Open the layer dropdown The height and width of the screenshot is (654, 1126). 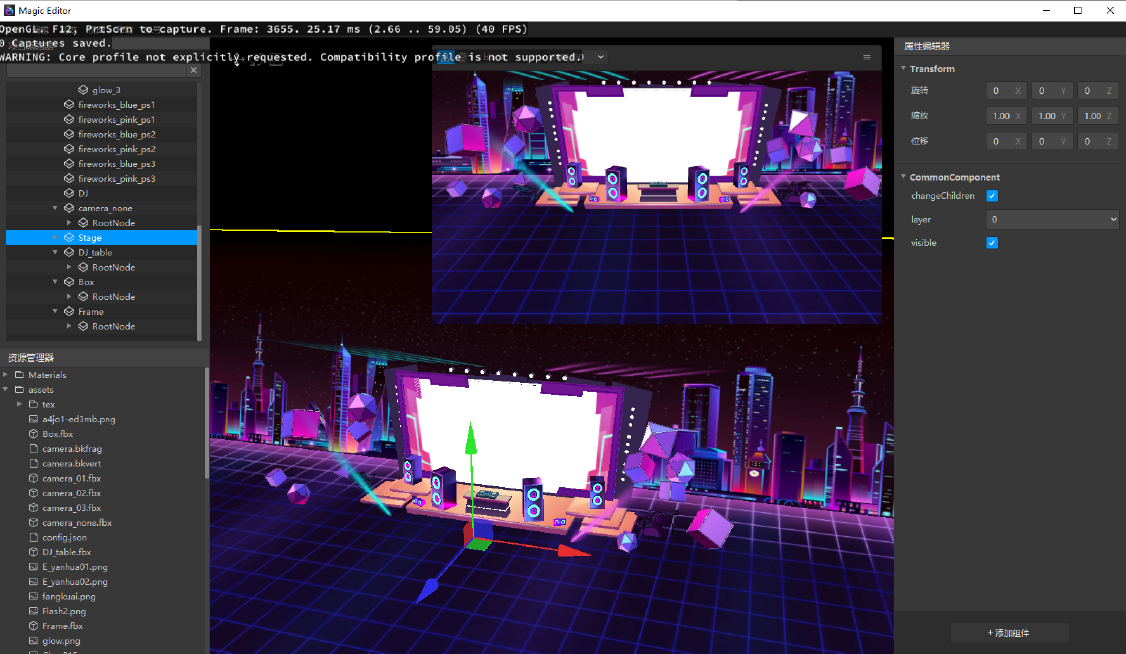point(1052,219)
